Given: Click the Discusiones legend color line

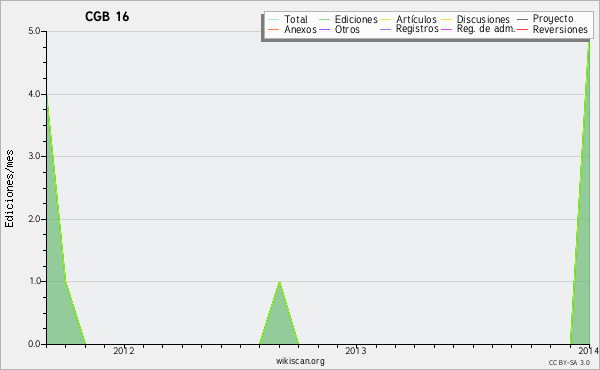Looking at the screenshot, I should (447, 19).
